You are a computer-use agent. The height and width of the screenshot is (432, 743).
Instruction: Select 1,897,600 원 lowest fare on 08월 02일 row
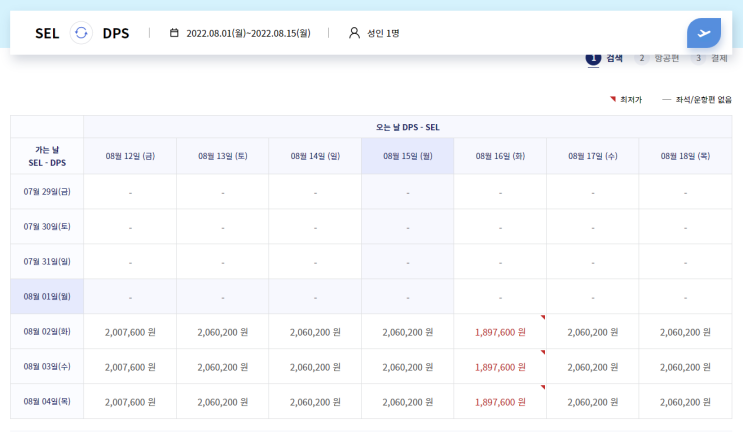click(x=500, y=332)
